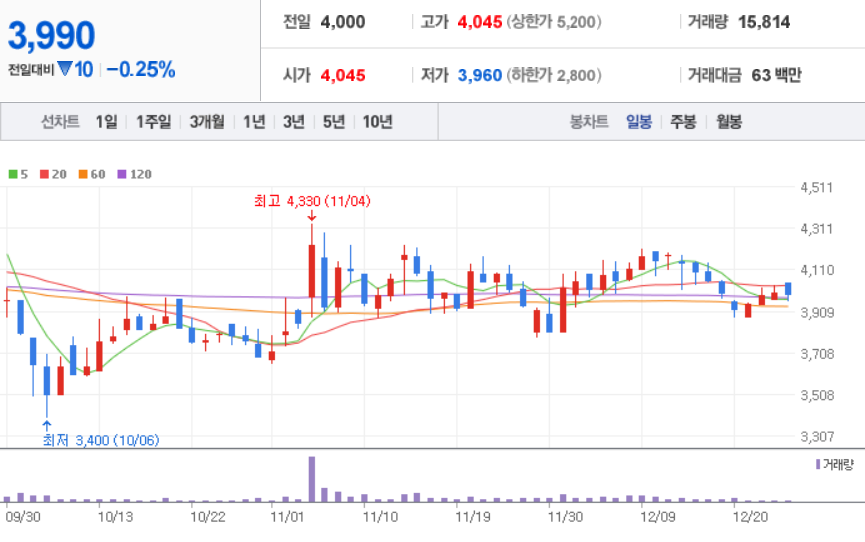Switch to the 1주일 line chart
Image resolution: width=865 pixels, height=542 pixels.
153,121
